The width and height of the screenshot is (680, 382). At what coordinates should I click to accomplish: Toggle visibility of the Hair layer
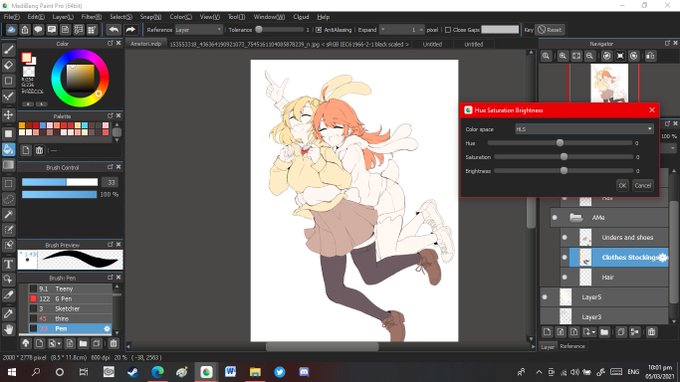pos(564,277)
